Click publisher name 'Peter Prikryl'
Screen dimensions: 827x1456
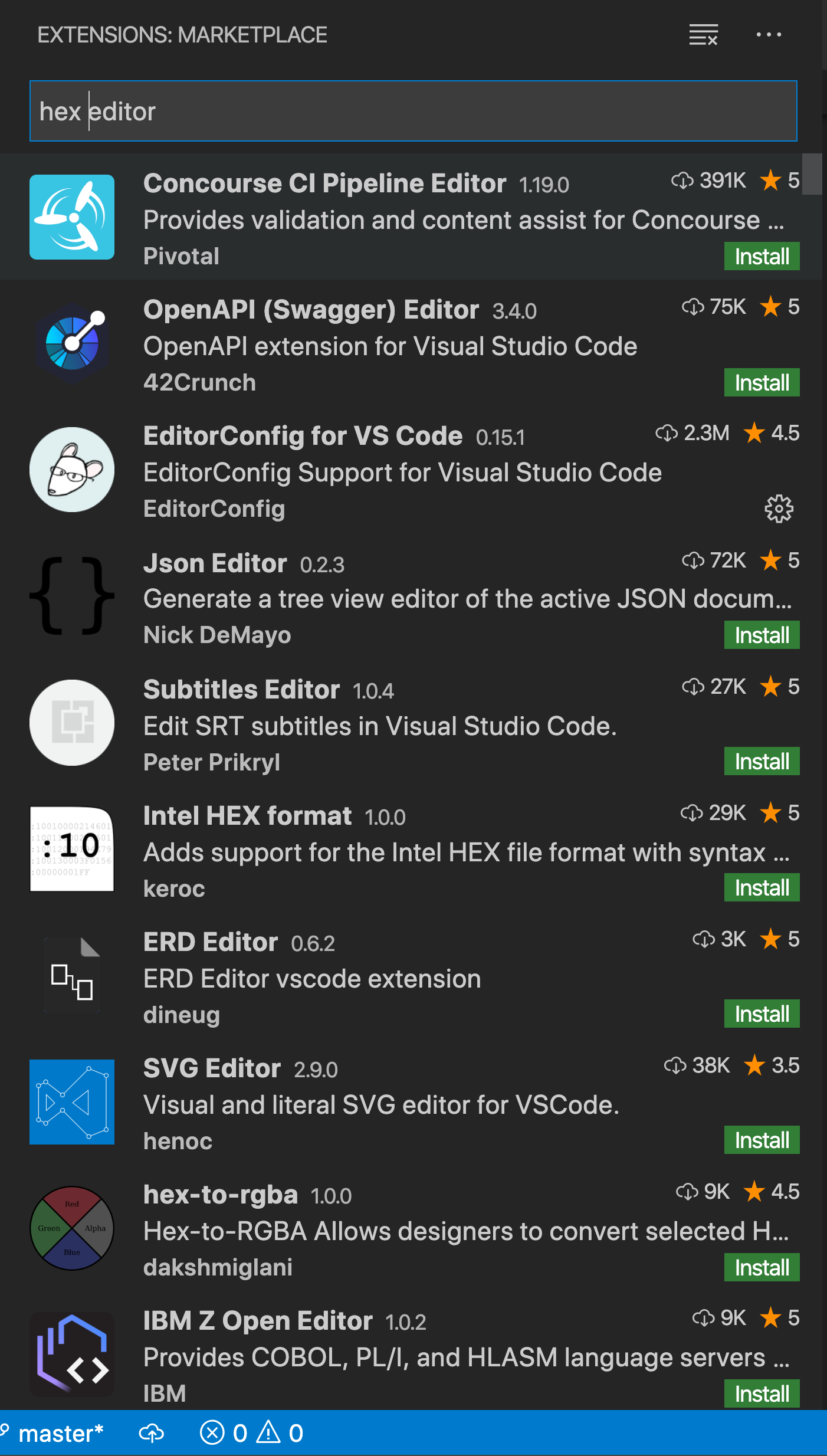212,762
